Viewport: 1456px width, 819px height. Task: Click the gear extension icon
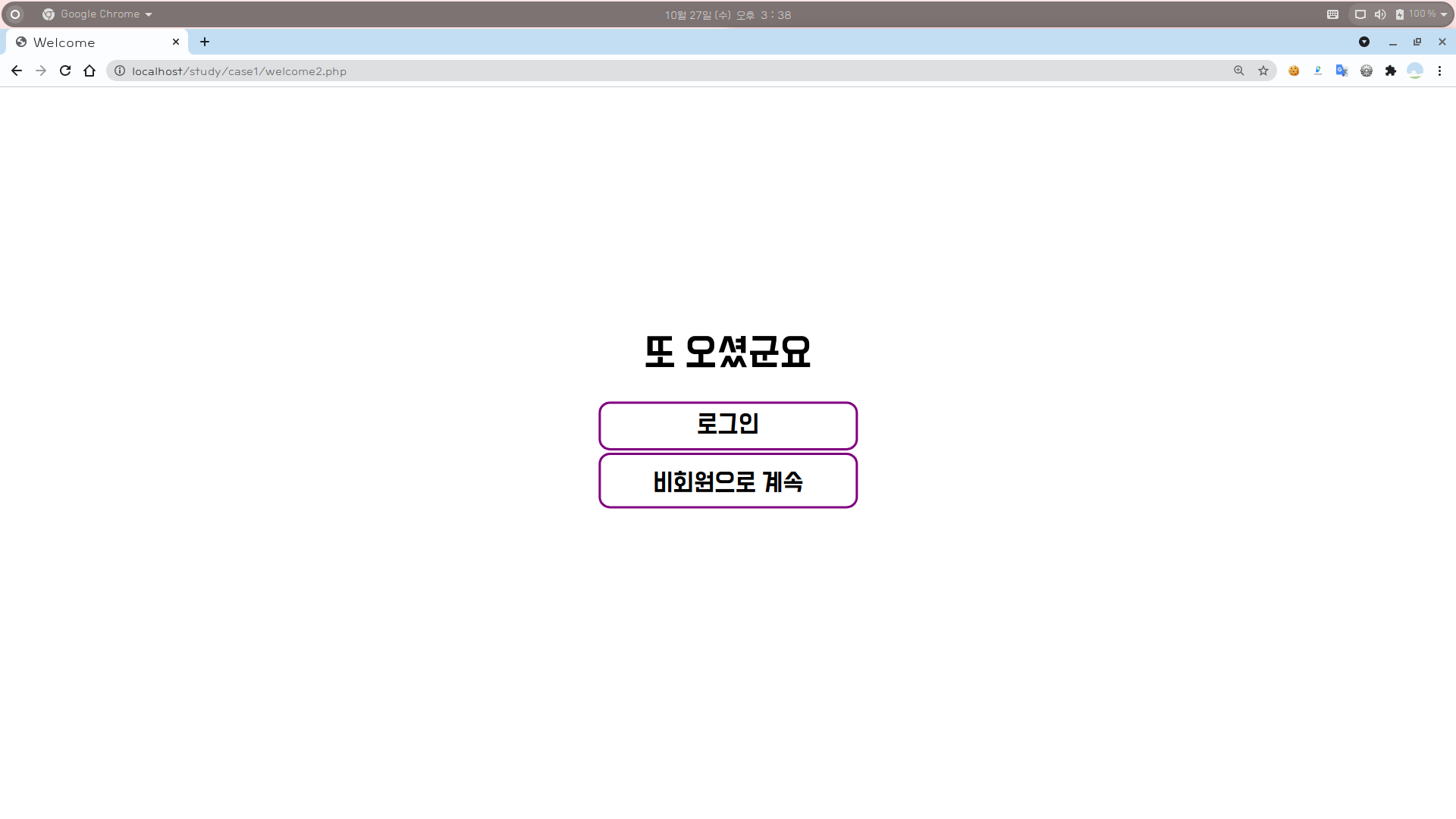coord(1366,71)
